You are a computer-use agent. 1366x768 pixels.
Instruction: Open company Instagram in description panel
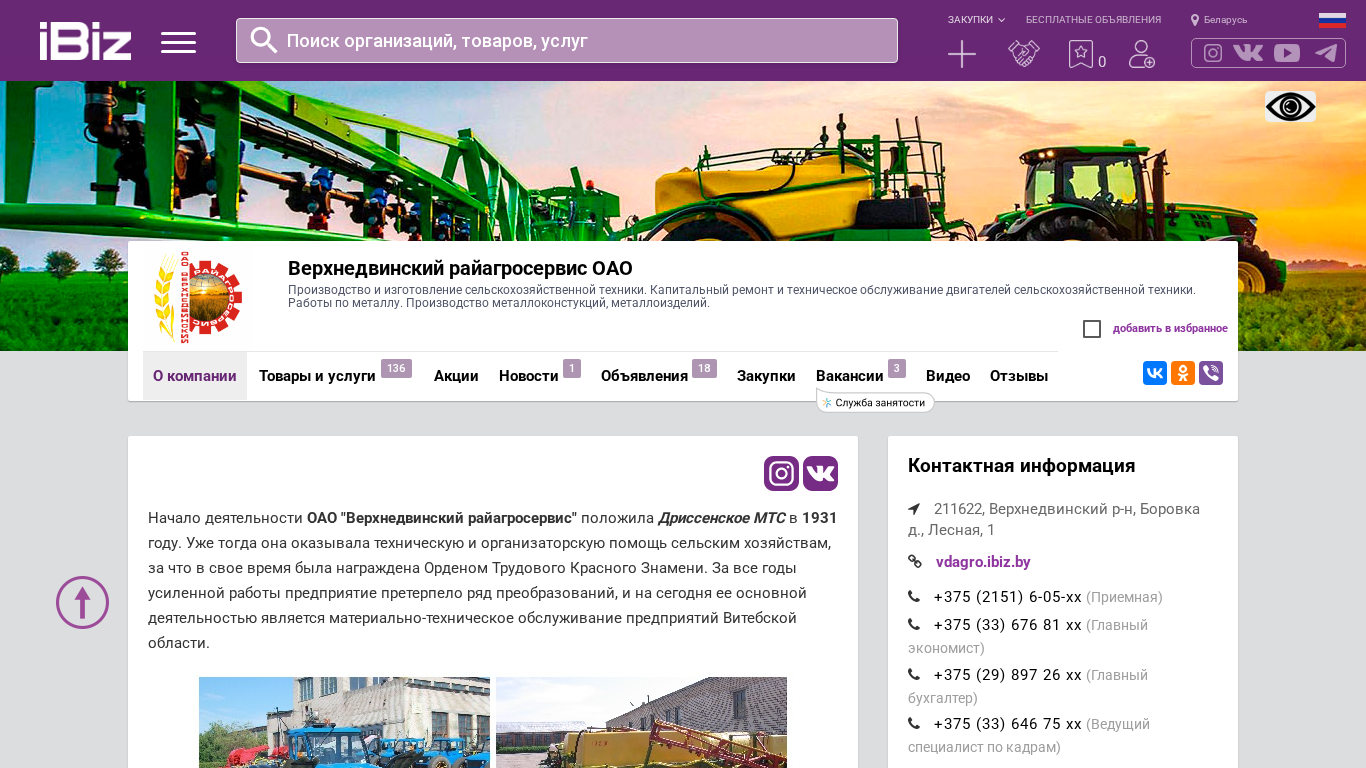click(781, 473)
